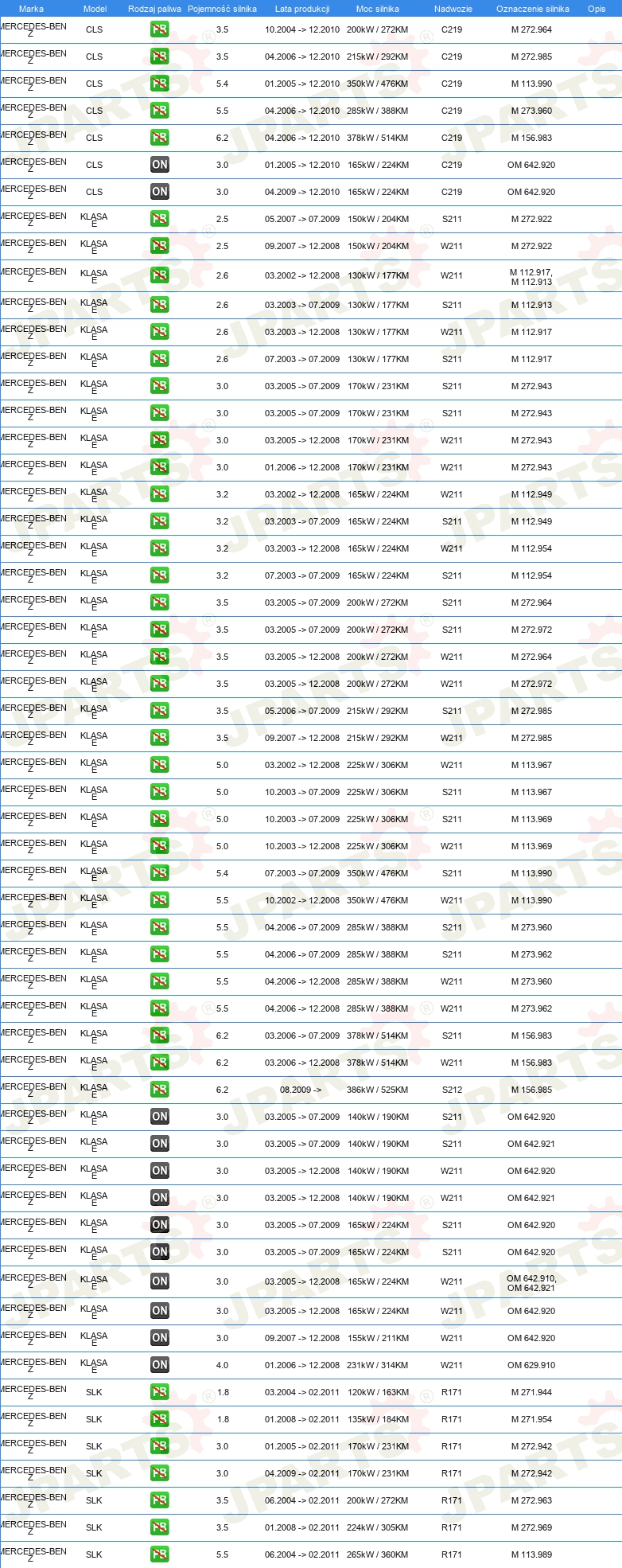
Task: Click the '386kW / 525KM' power cell
Action: (378, 1090)
